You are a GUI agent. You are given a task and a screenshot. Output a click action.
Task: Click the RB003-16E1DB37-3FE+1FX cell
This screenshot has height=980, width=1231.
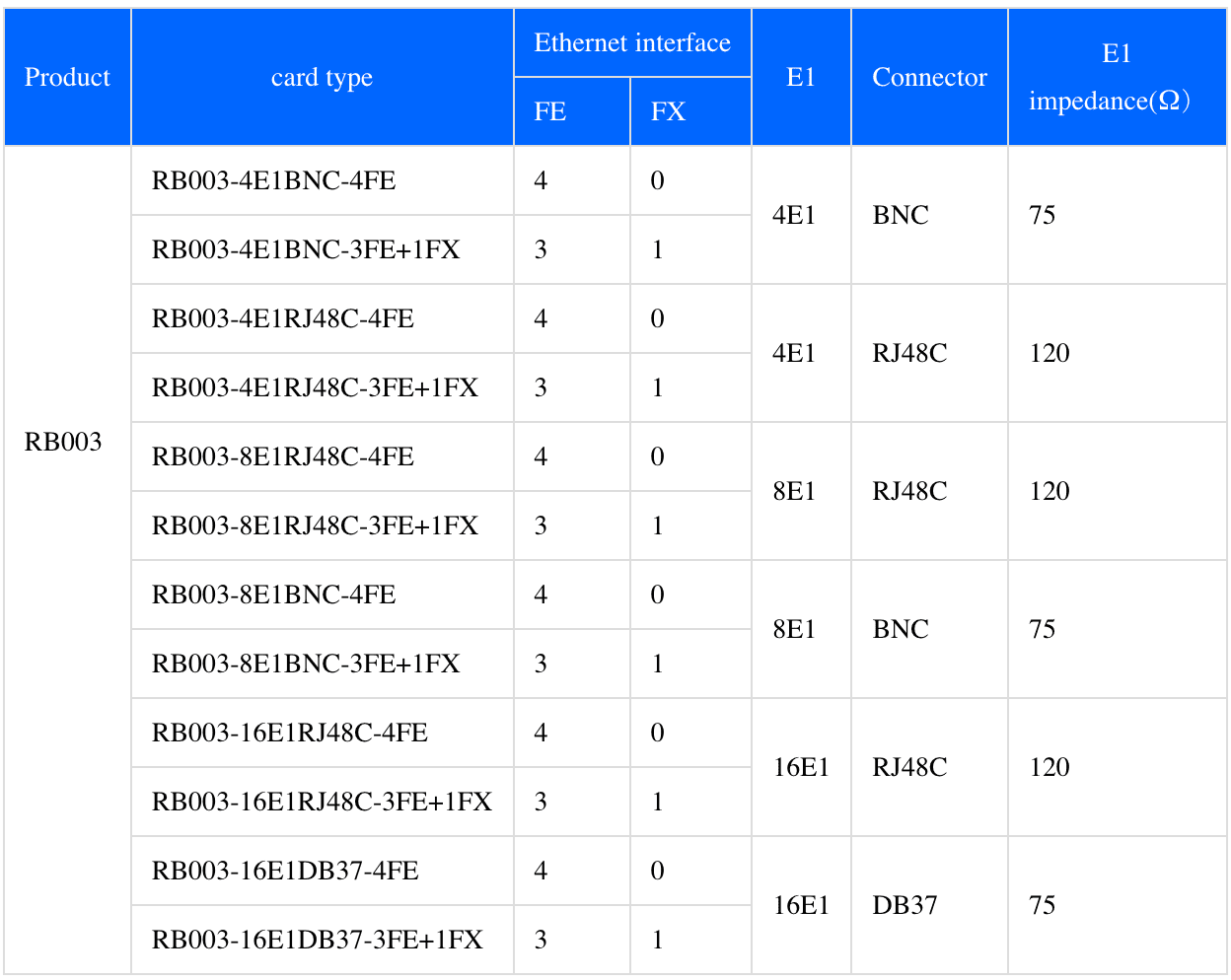318,940
